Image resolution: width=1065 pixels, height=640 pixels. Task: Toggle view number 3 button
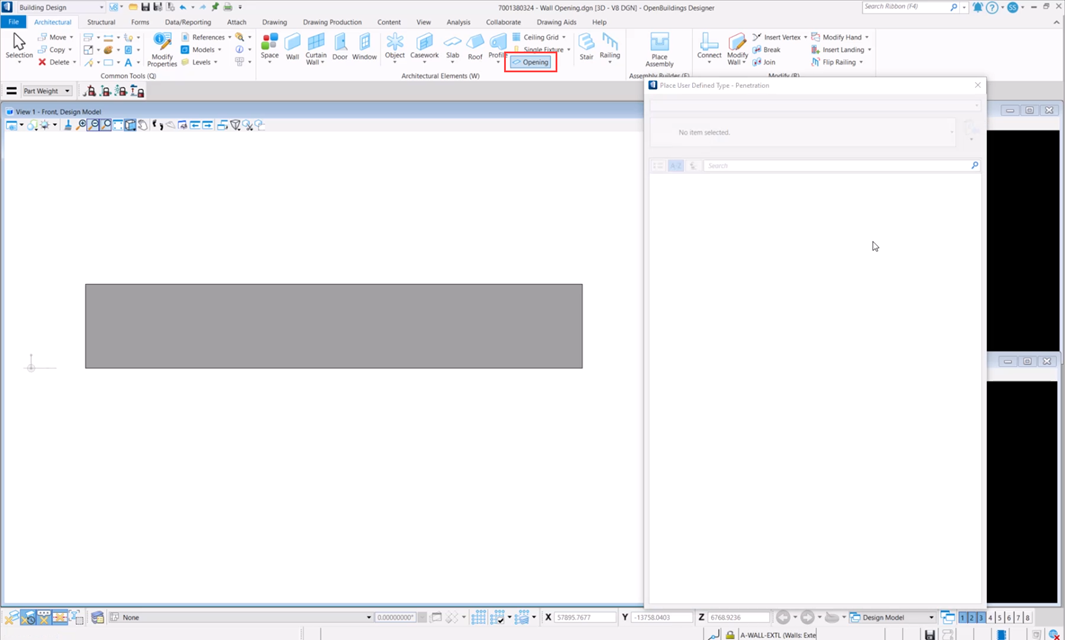981,618
